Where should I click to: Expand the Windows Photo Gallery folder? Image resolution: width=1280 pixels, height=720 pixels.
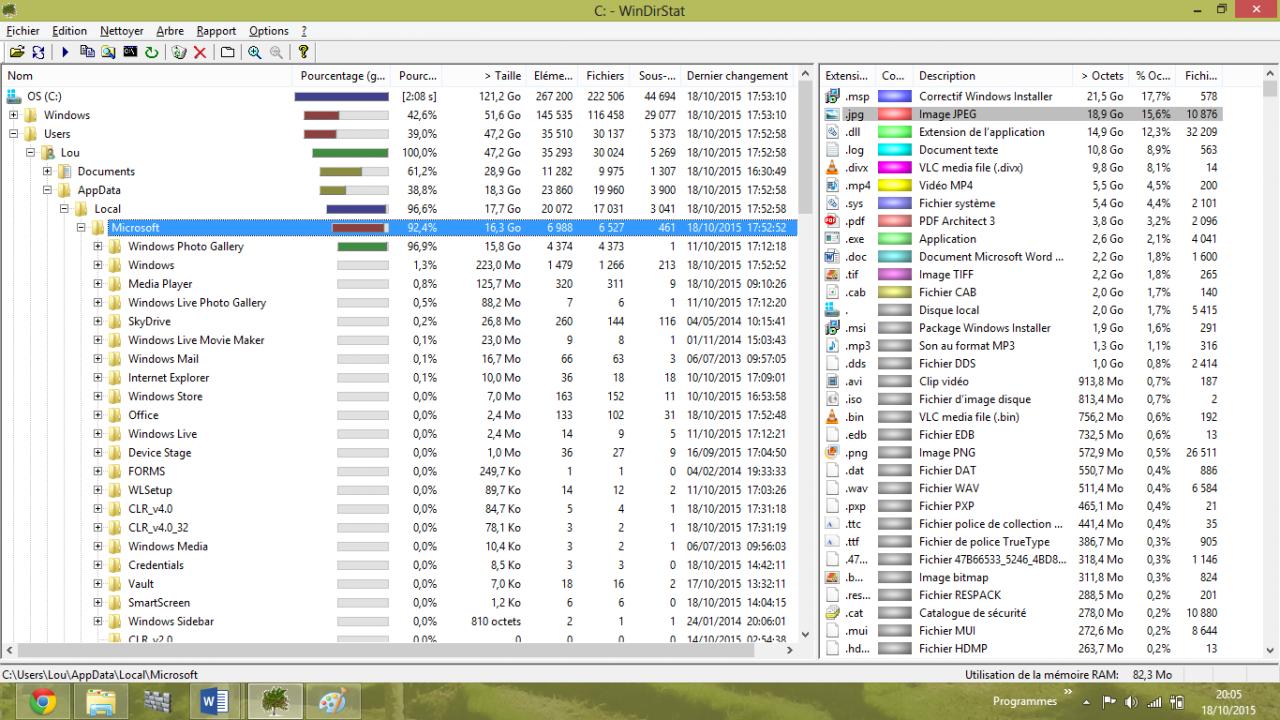point(98,247)
